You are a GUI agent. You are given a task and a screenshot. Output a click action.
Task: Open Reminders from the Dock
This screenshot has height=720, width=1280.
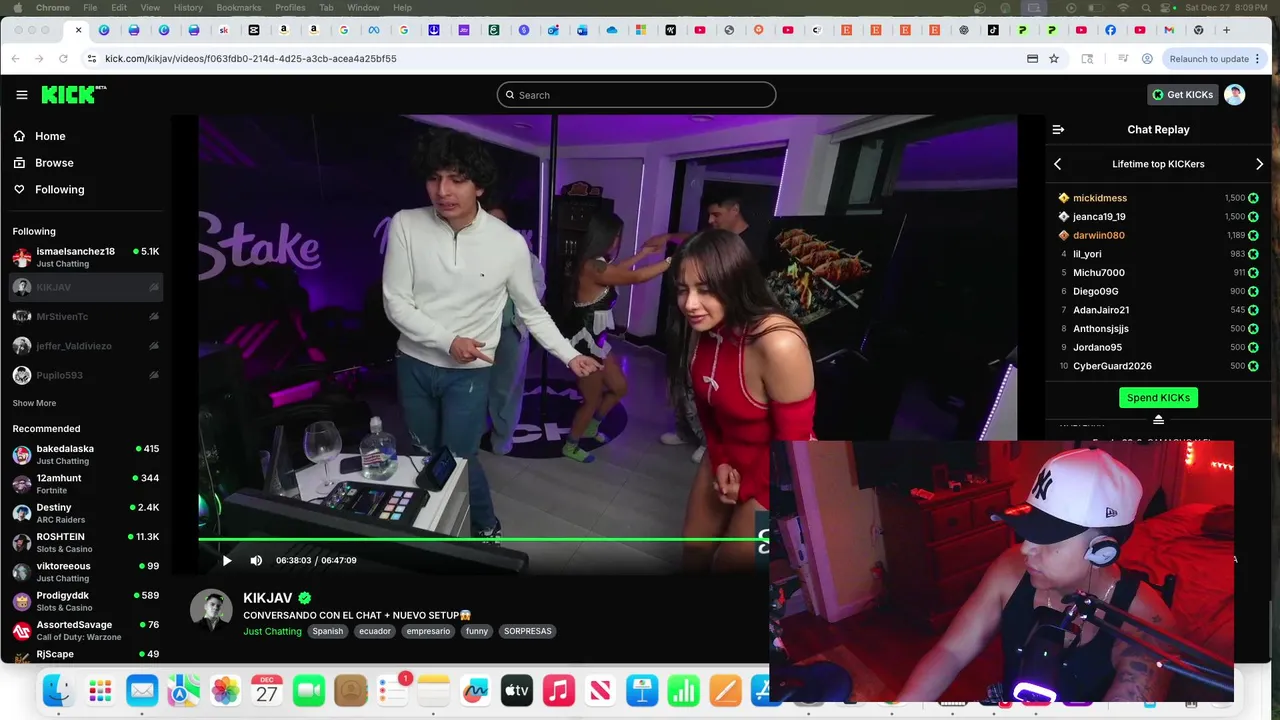[x=393, y=690]
